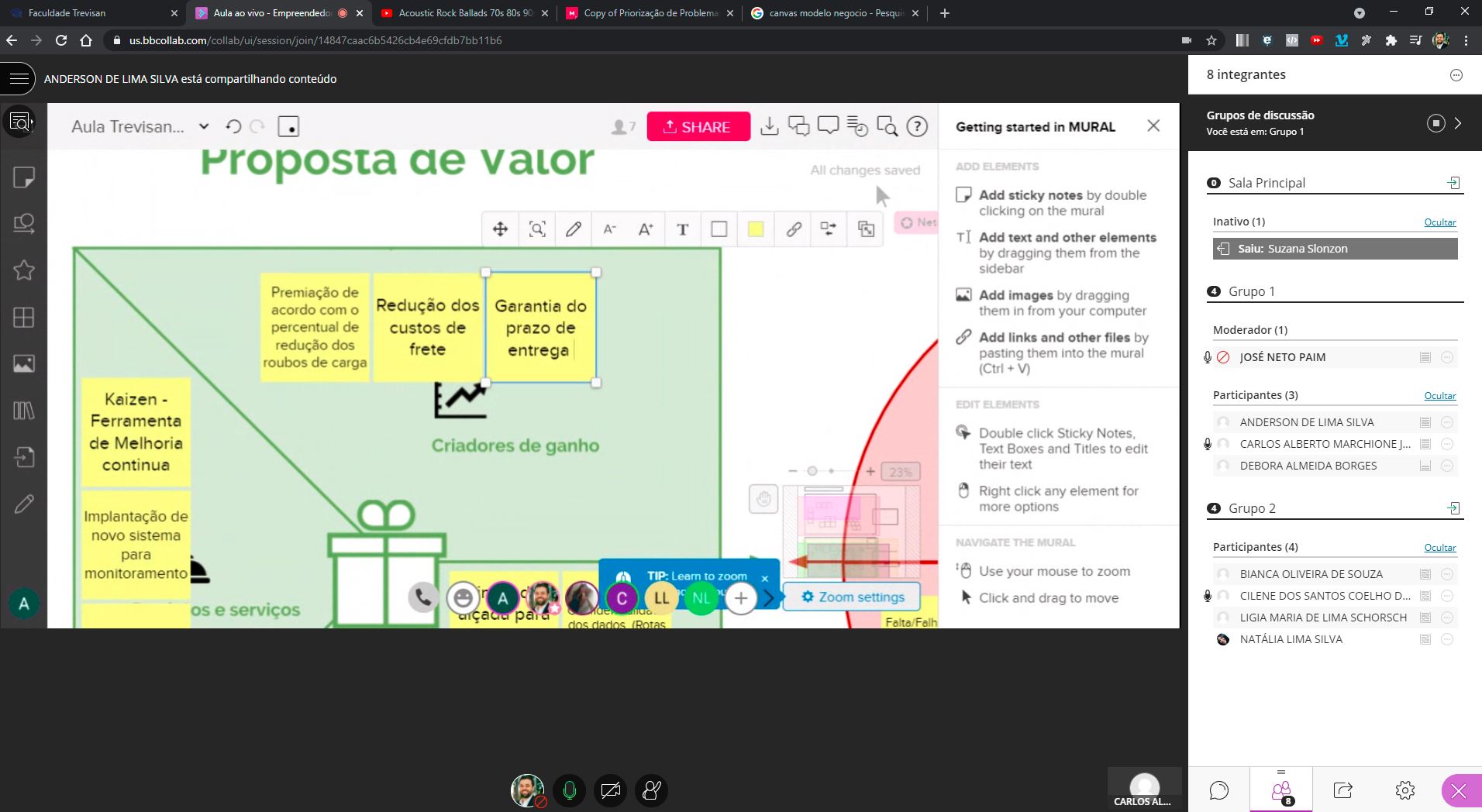Click the pink SHARE button in MURAL
1482x812 pixels.
tap(698, 127)
